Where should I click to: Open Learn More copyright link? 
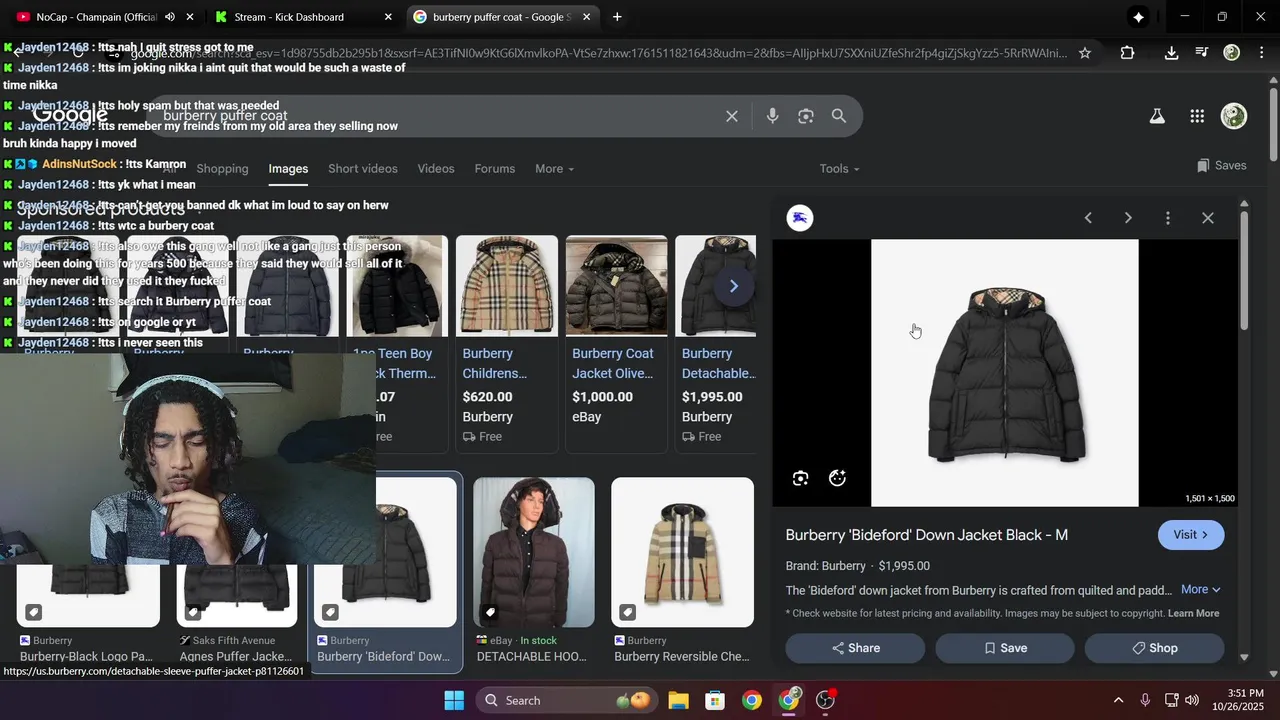point(1193,614)
